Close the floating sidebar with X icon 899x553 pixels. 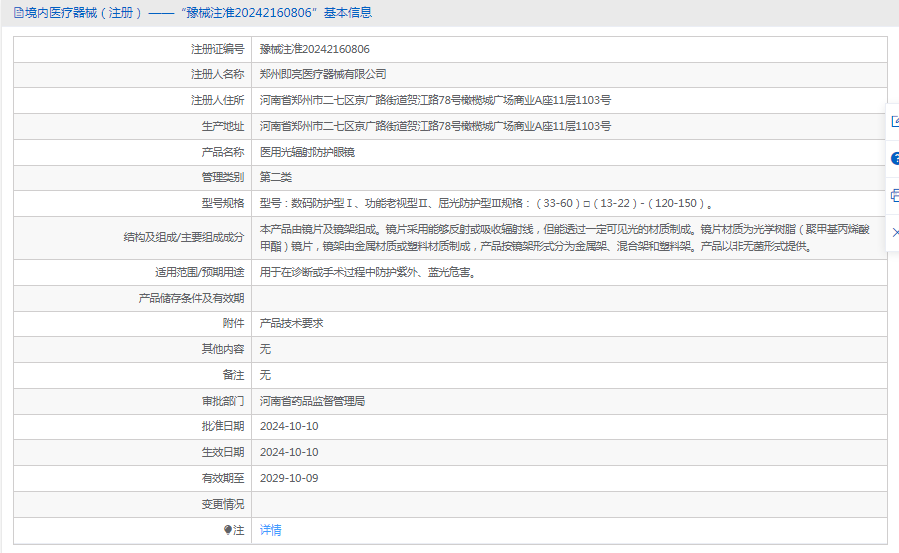click(x=894, y=232)
